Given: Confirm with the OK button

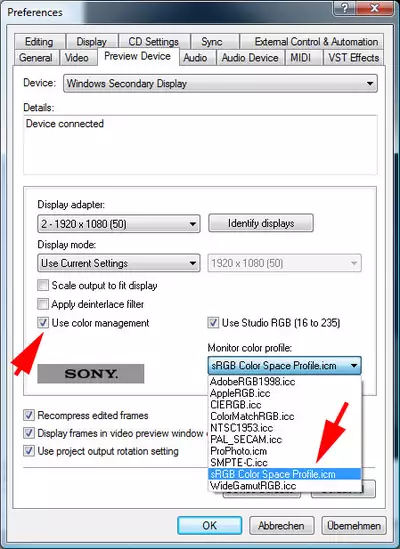Looking at the screenshot, I should (209, 525).
